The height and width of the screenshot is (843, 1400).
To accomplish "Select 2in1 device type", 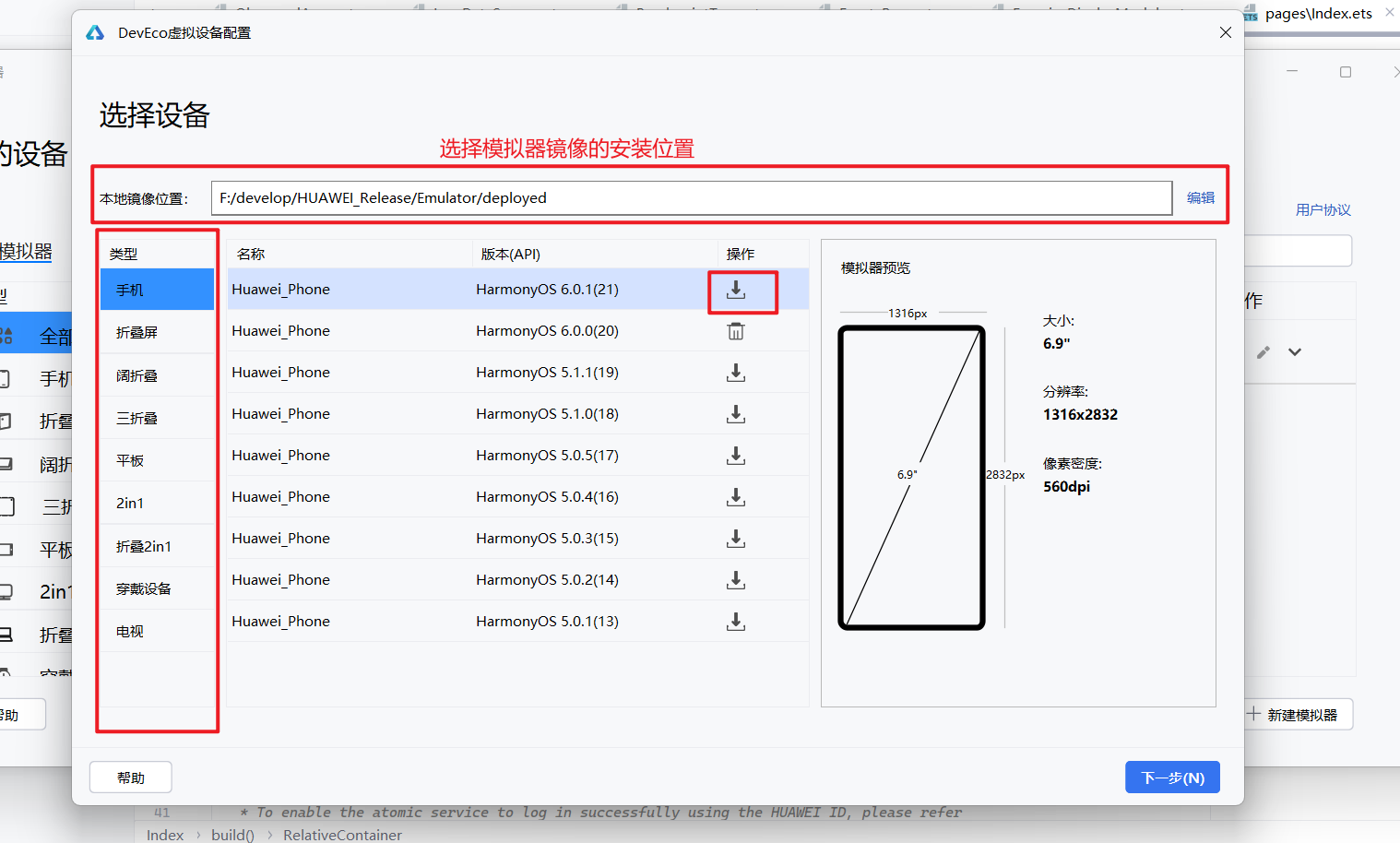I will coord(157,503).
